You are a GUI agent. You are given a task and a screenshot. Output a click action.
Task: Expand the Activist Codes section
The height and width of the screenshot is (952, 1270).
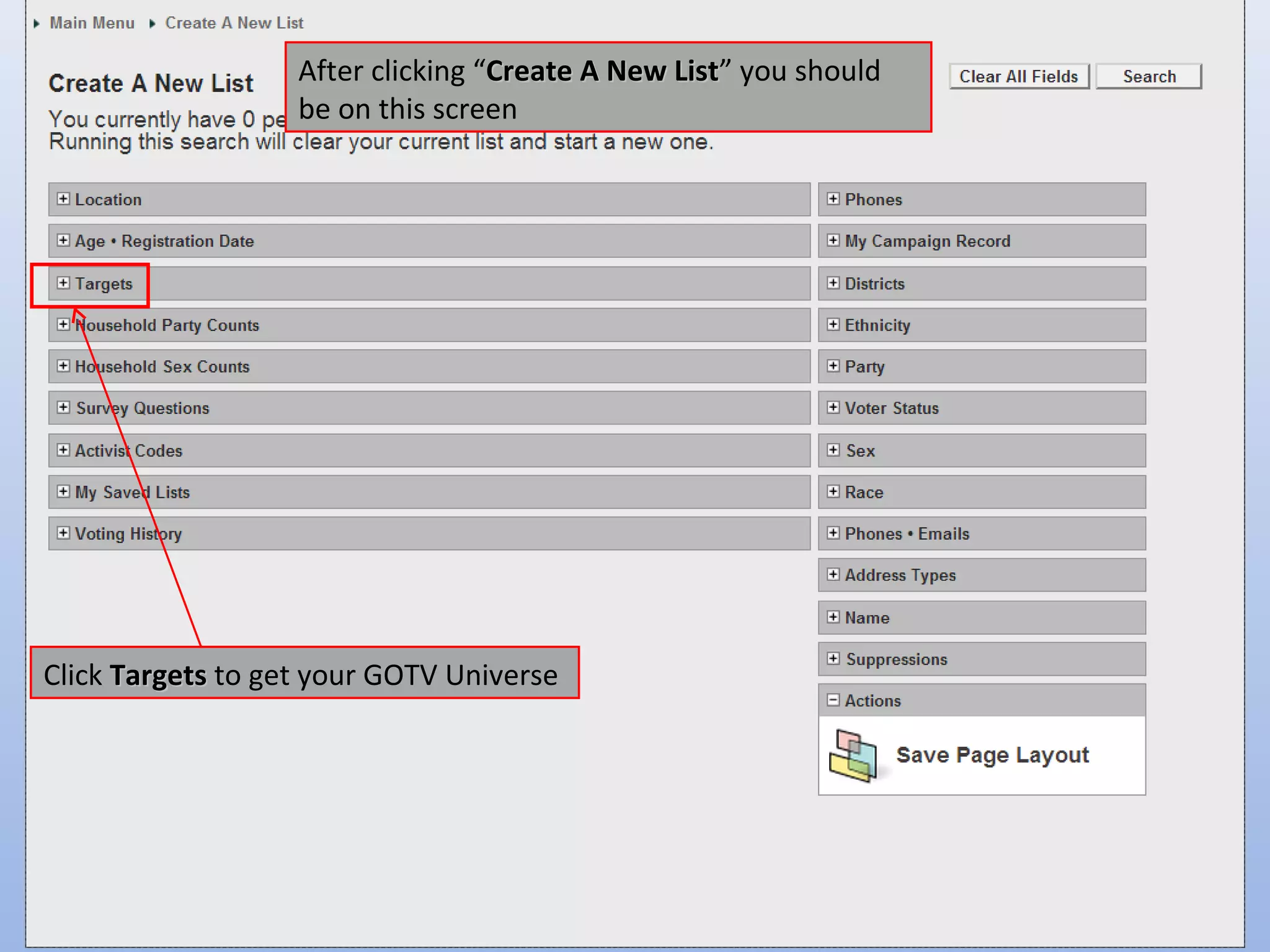click(x=63, y=450)
